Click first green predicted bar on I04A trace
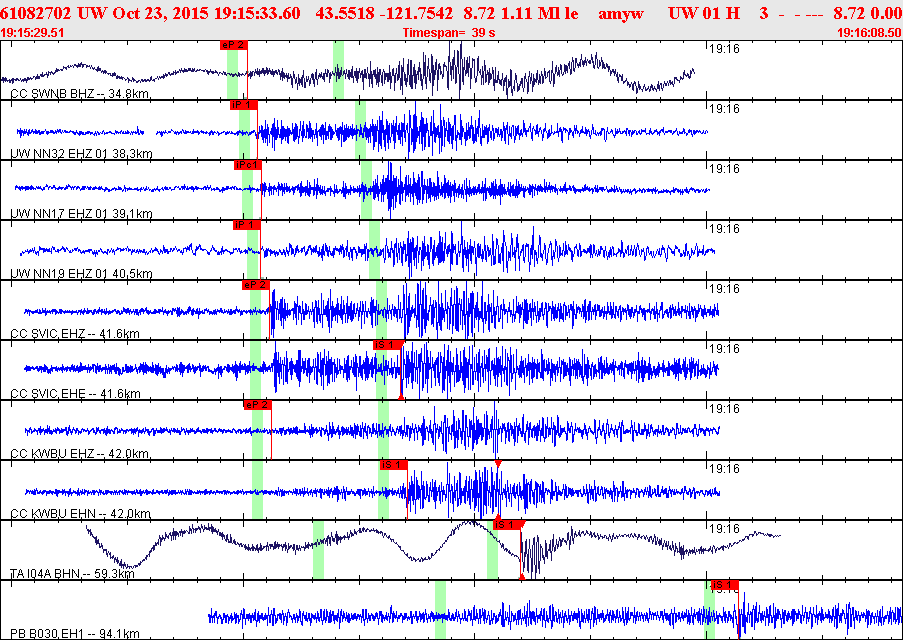903x640 pixels. click(x=318, y=550)
